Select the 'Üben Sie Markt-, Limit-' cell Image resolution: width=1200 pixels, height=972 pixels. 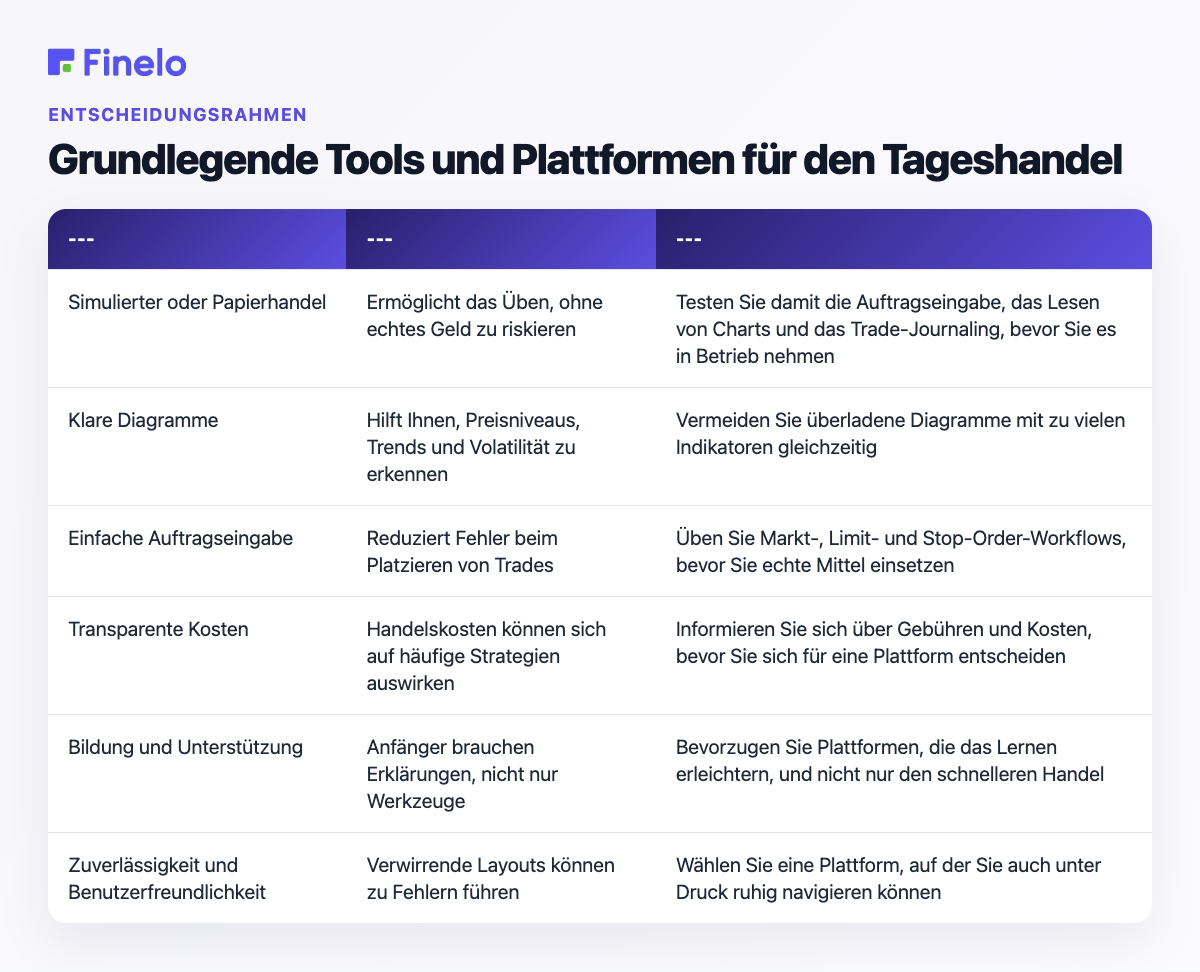904,551
